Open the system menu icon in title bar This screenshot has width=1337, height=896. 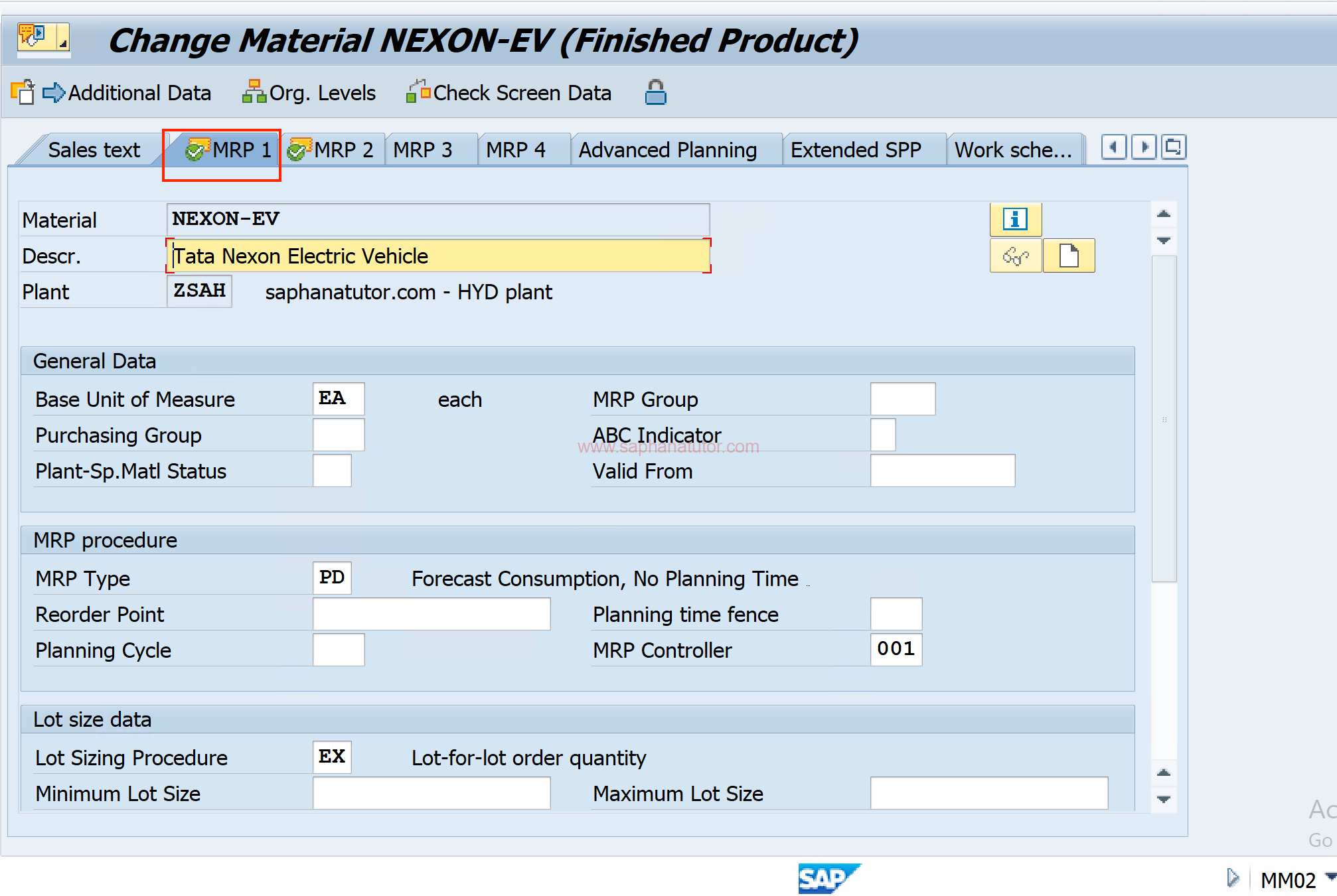coord(44,38)
